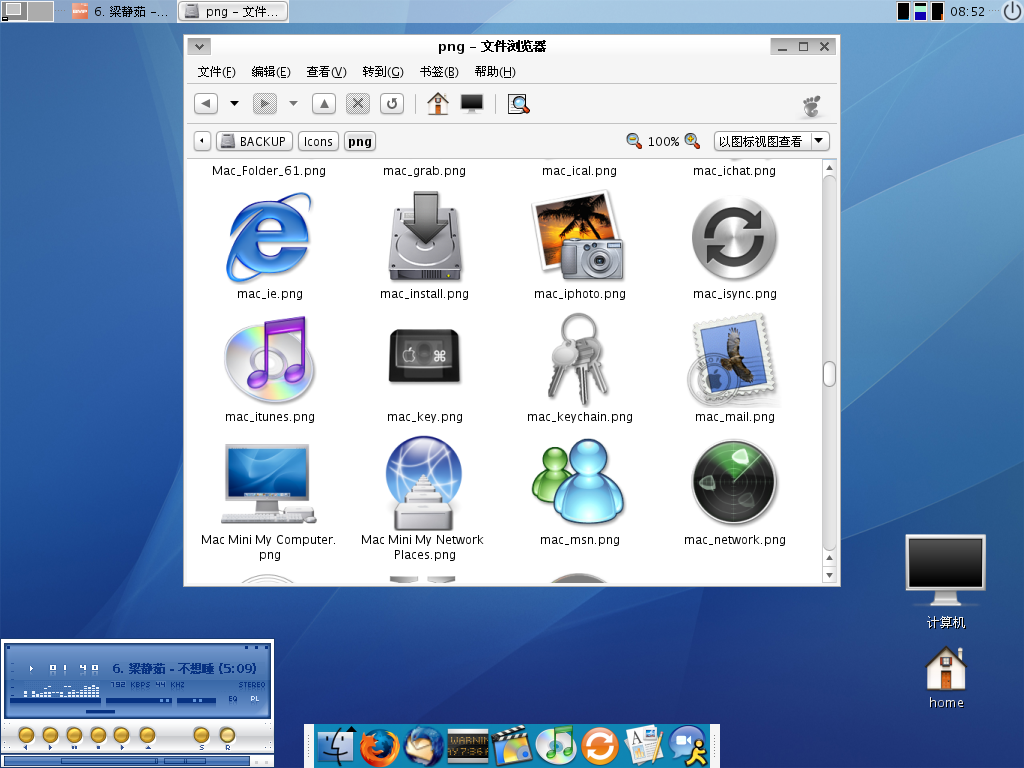Open the home desktop icon
The image size is (1024, 768).
pyautogui.click(x=946, y=678)
